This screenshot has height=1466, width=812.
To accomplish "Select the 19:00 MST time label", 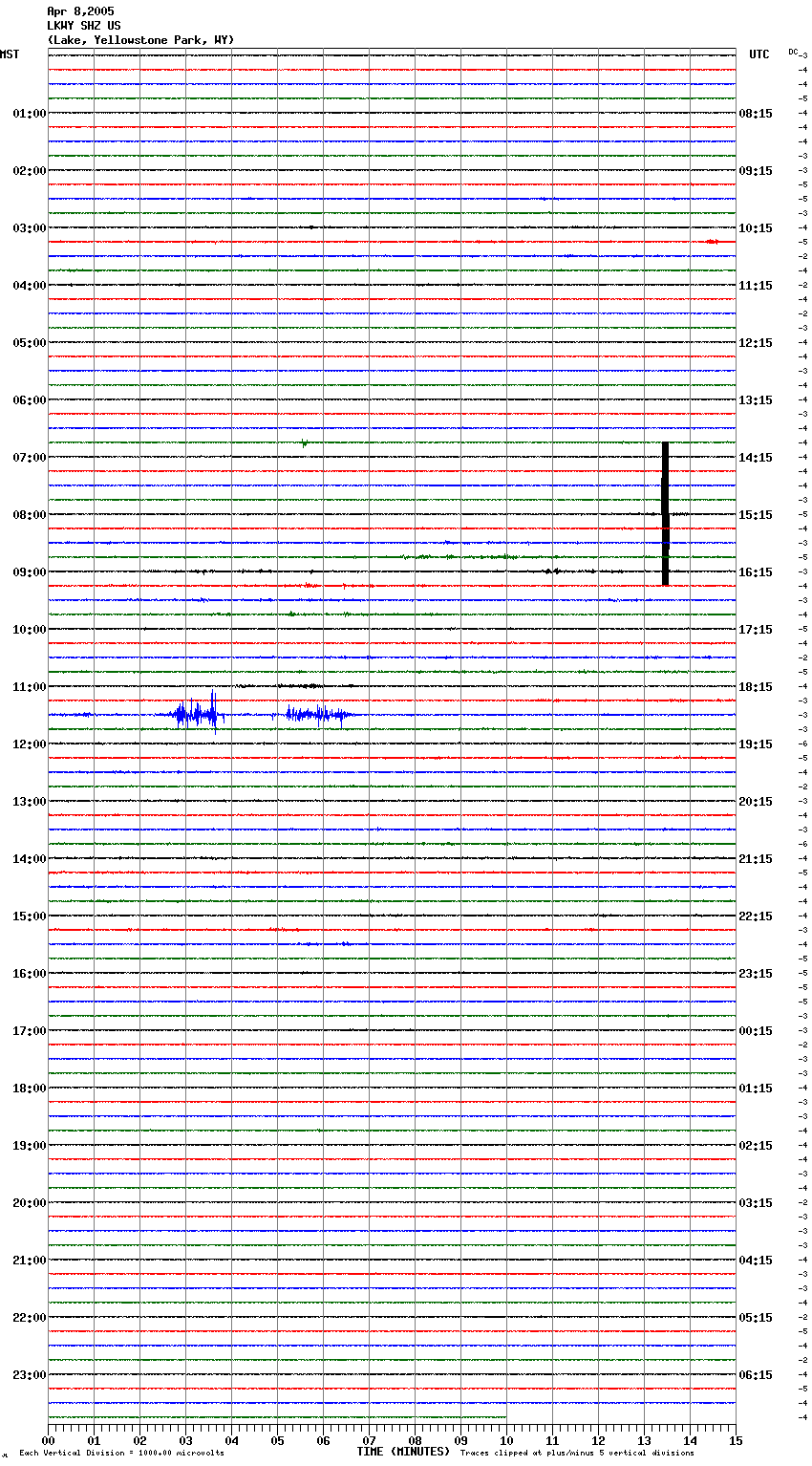I will coord(29,1146).
